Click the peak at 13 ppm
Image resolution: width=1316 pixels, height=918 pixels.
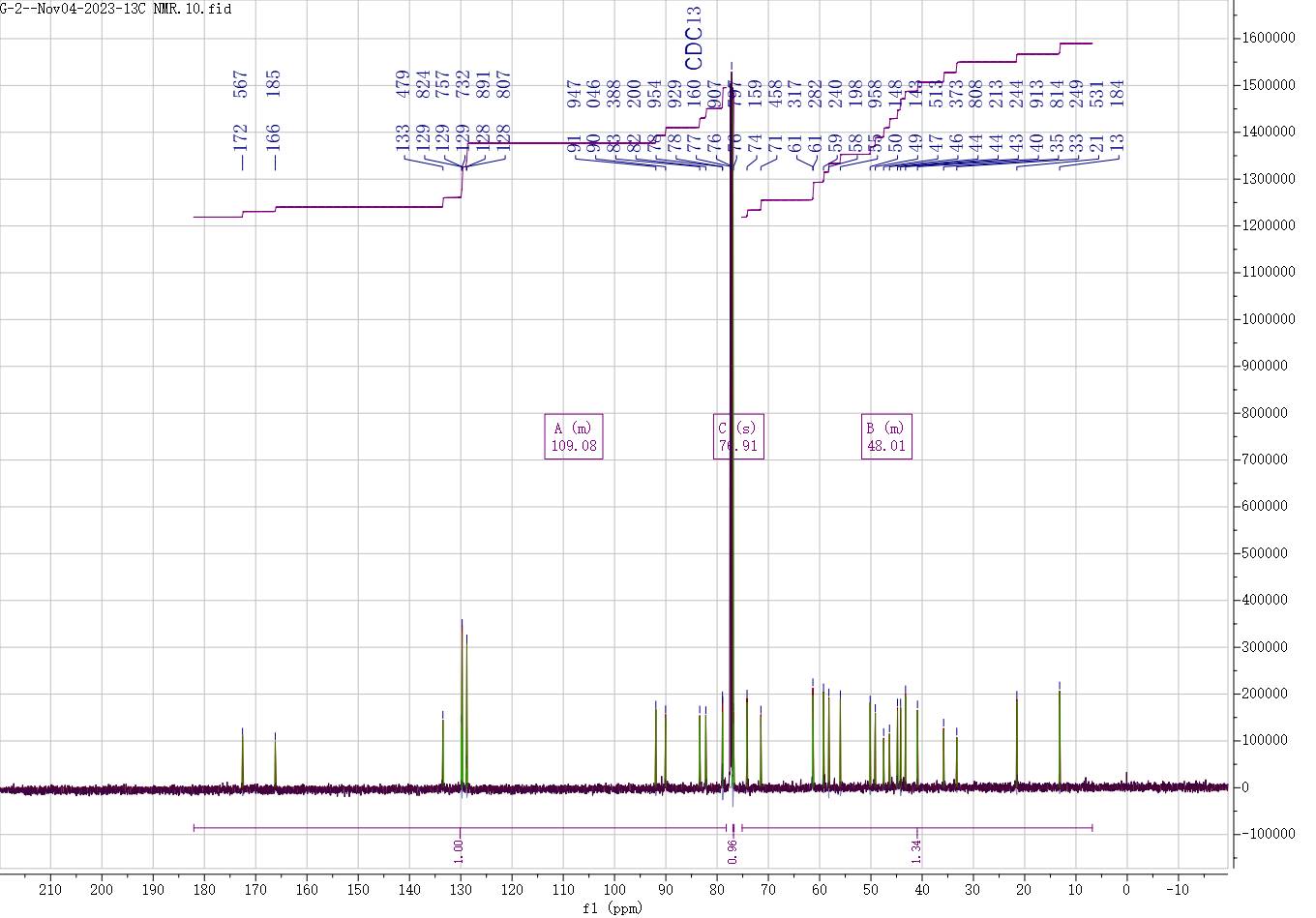click(1060, 737)
